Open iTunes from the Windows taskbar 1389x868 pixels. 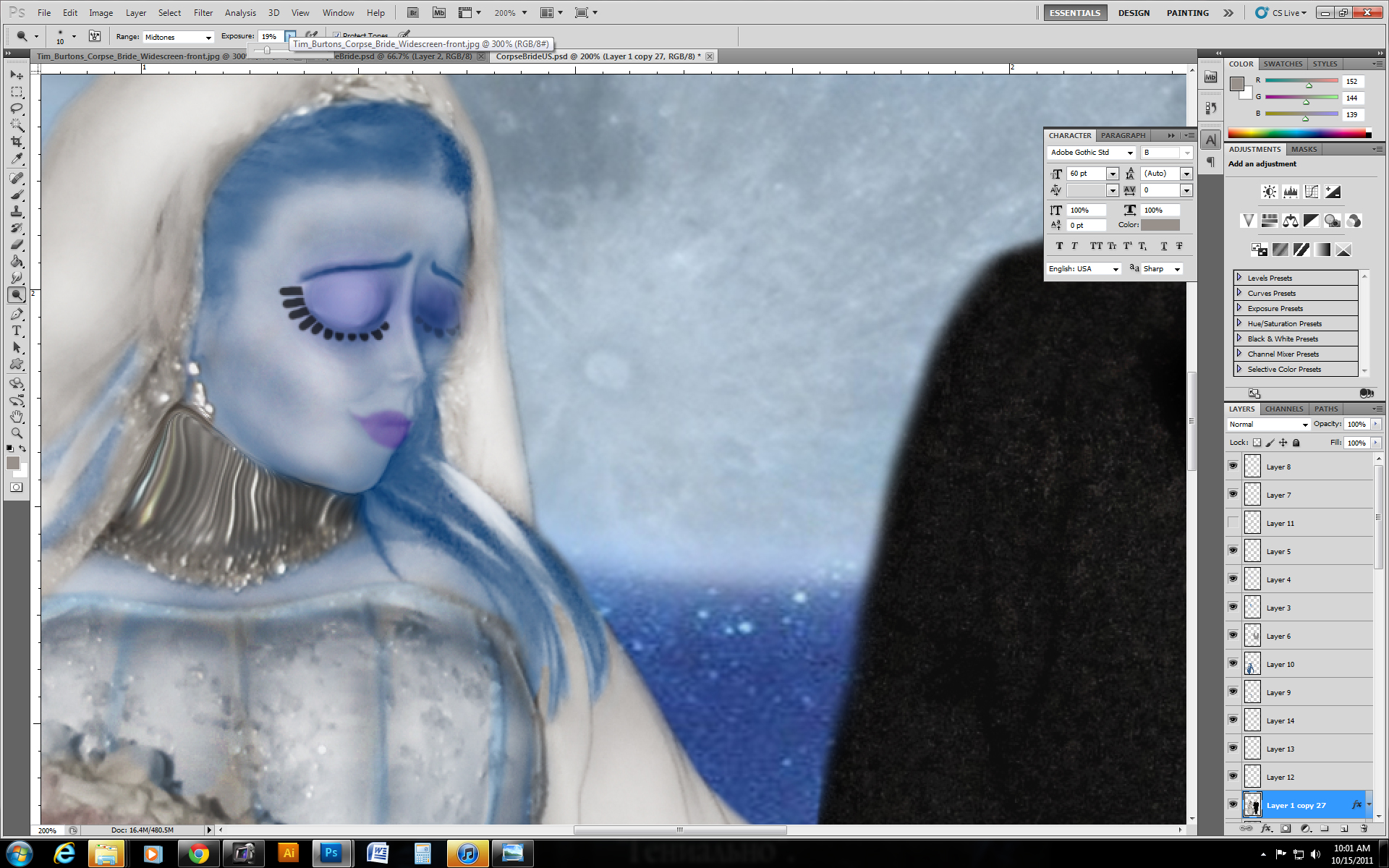click(467, 854)
